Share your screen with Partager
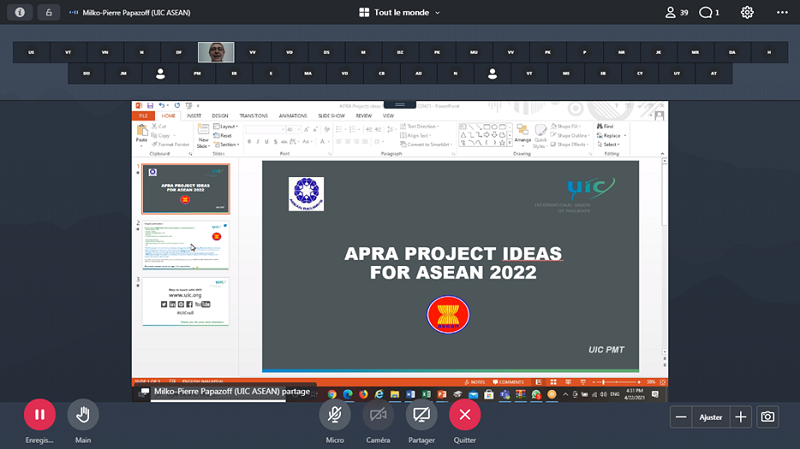 point(421,415)
